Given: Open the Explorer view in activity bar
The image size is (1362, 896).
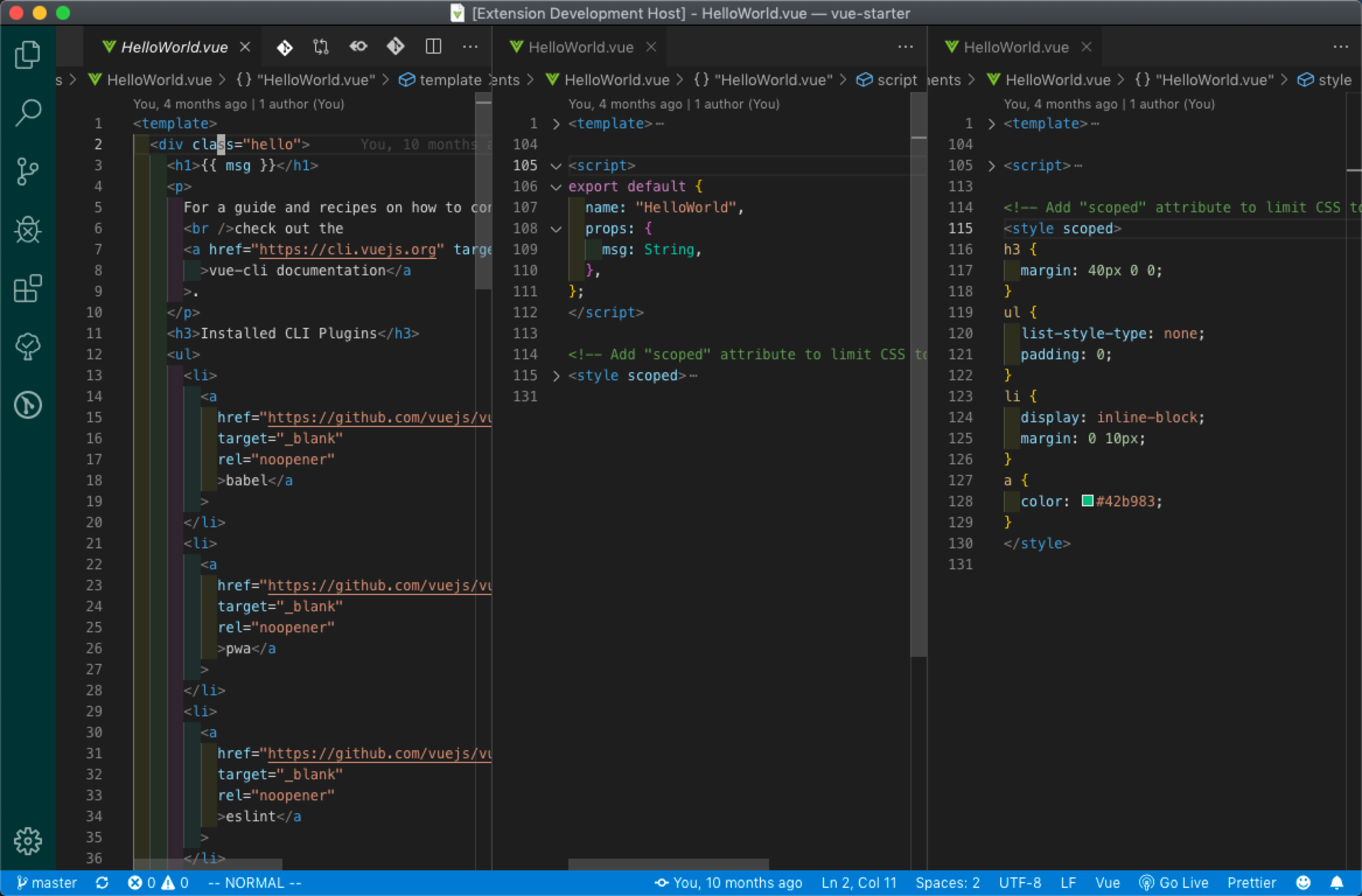Looking at the screenshot, I should 27,54.
